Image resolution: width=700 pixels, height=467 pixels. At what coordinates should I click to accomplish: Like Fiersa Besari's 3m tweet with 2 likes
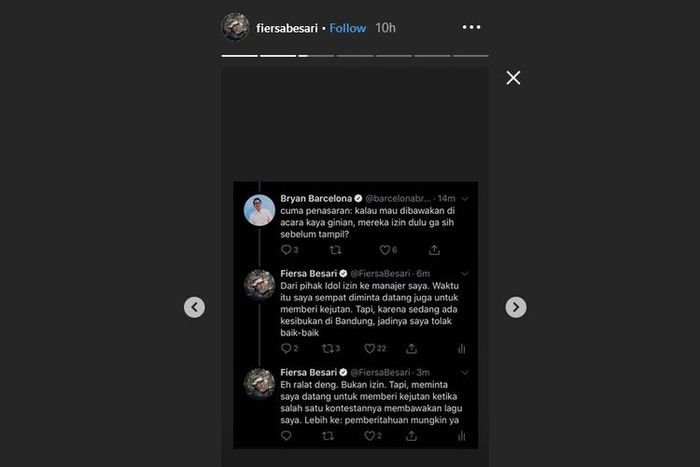[x=368, y=436]
